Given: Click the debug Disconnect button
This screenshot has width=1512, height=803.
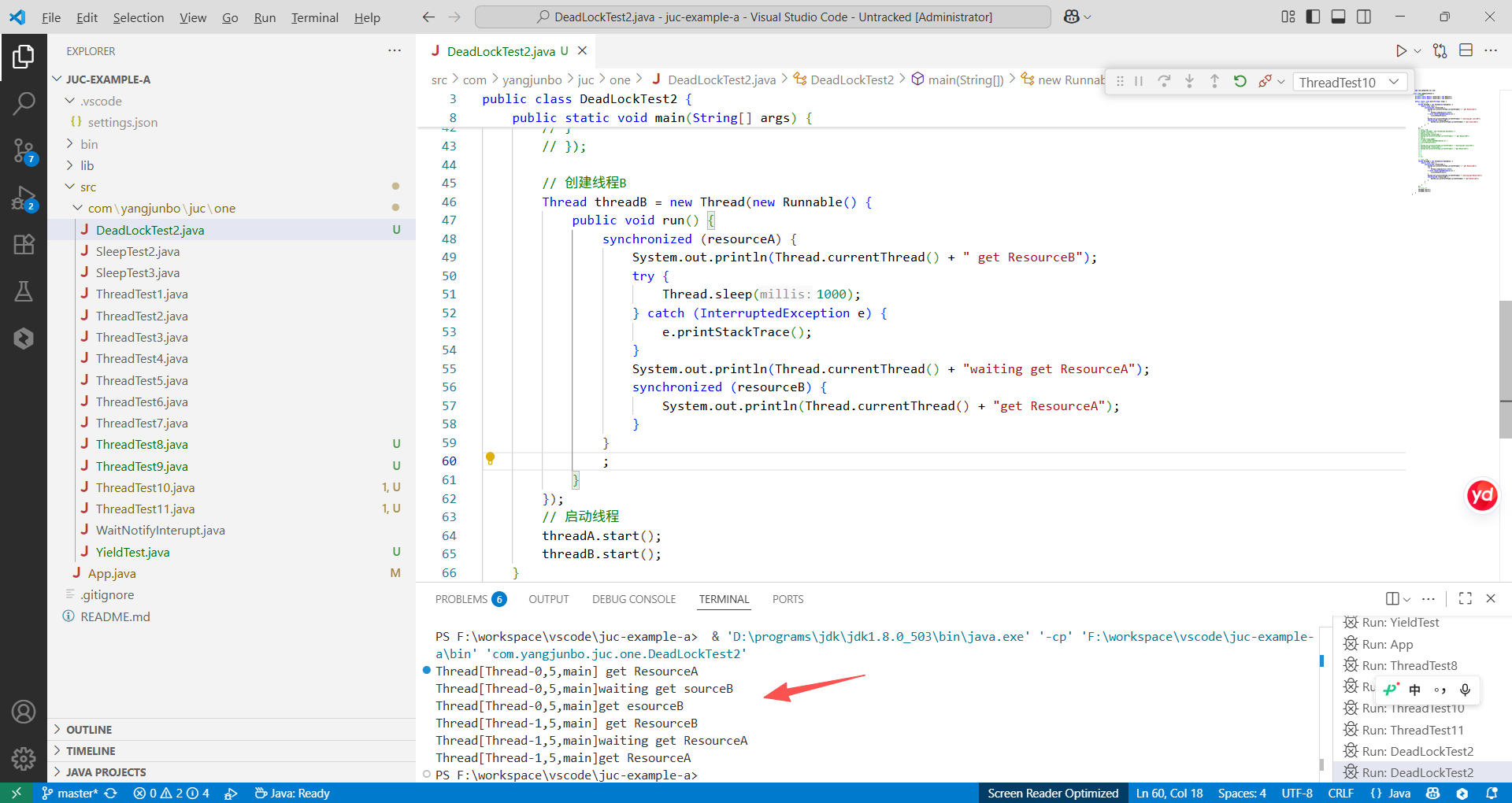Looking at the screenshot, I should pos(1265,81).
